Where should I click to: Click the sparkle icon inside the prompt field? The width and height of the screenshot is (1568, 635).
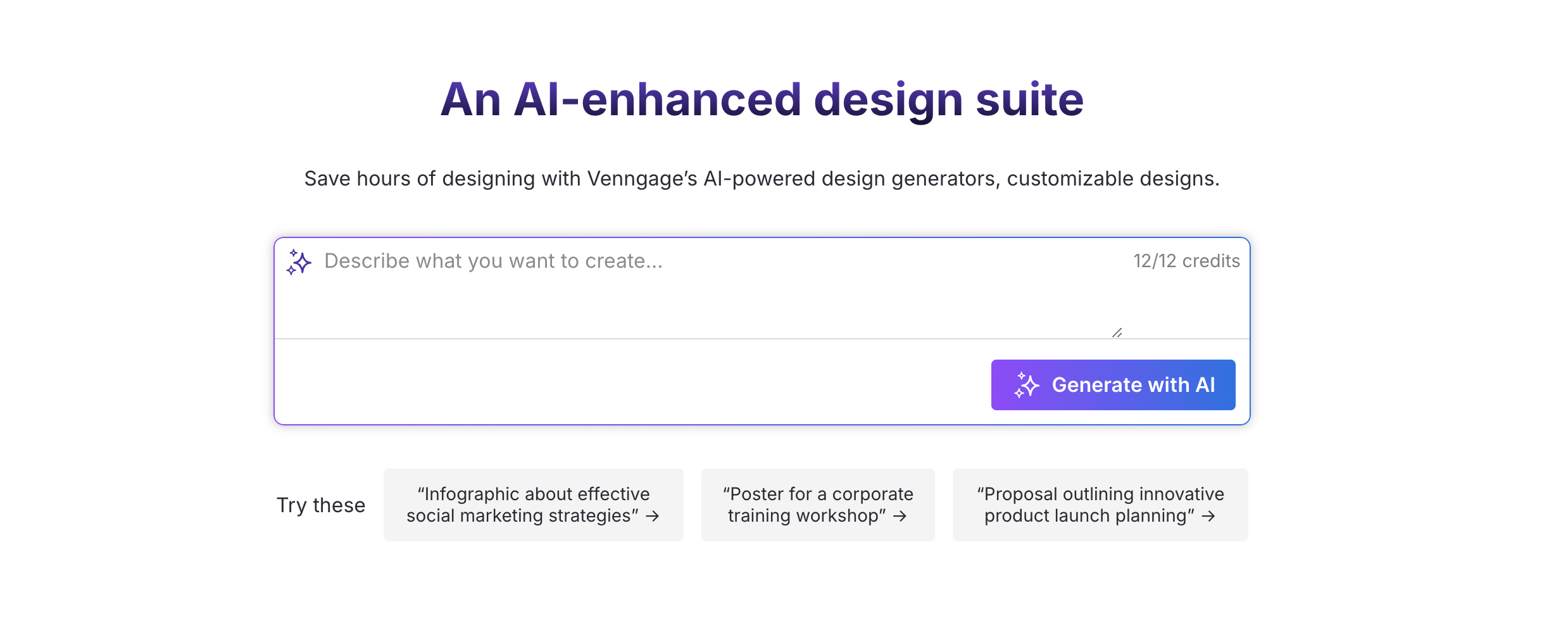pyautogui.click(x=299, y=261)
